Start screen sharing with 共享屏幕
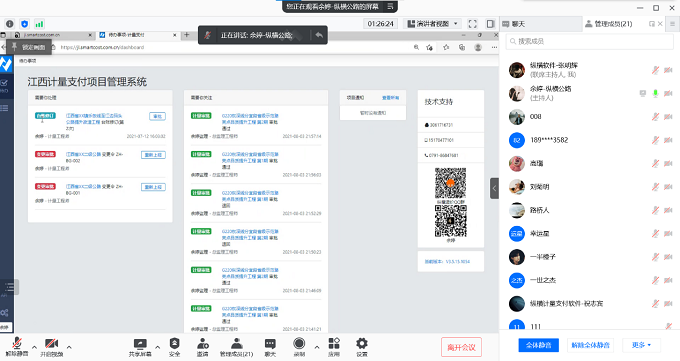 (x=140, y=347)
